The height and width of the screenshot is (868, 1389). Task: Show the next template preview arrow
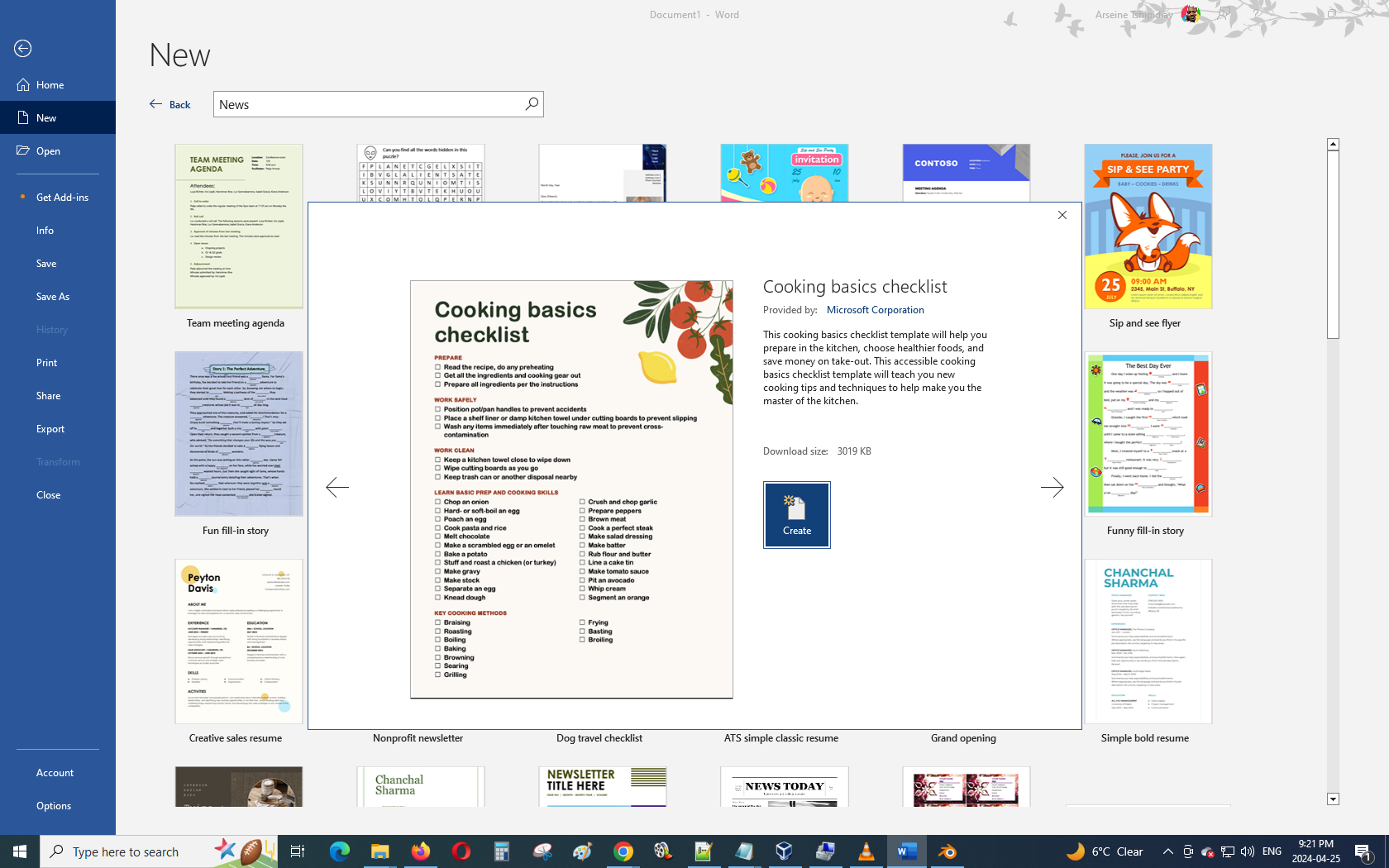(x=1052, y=488)
